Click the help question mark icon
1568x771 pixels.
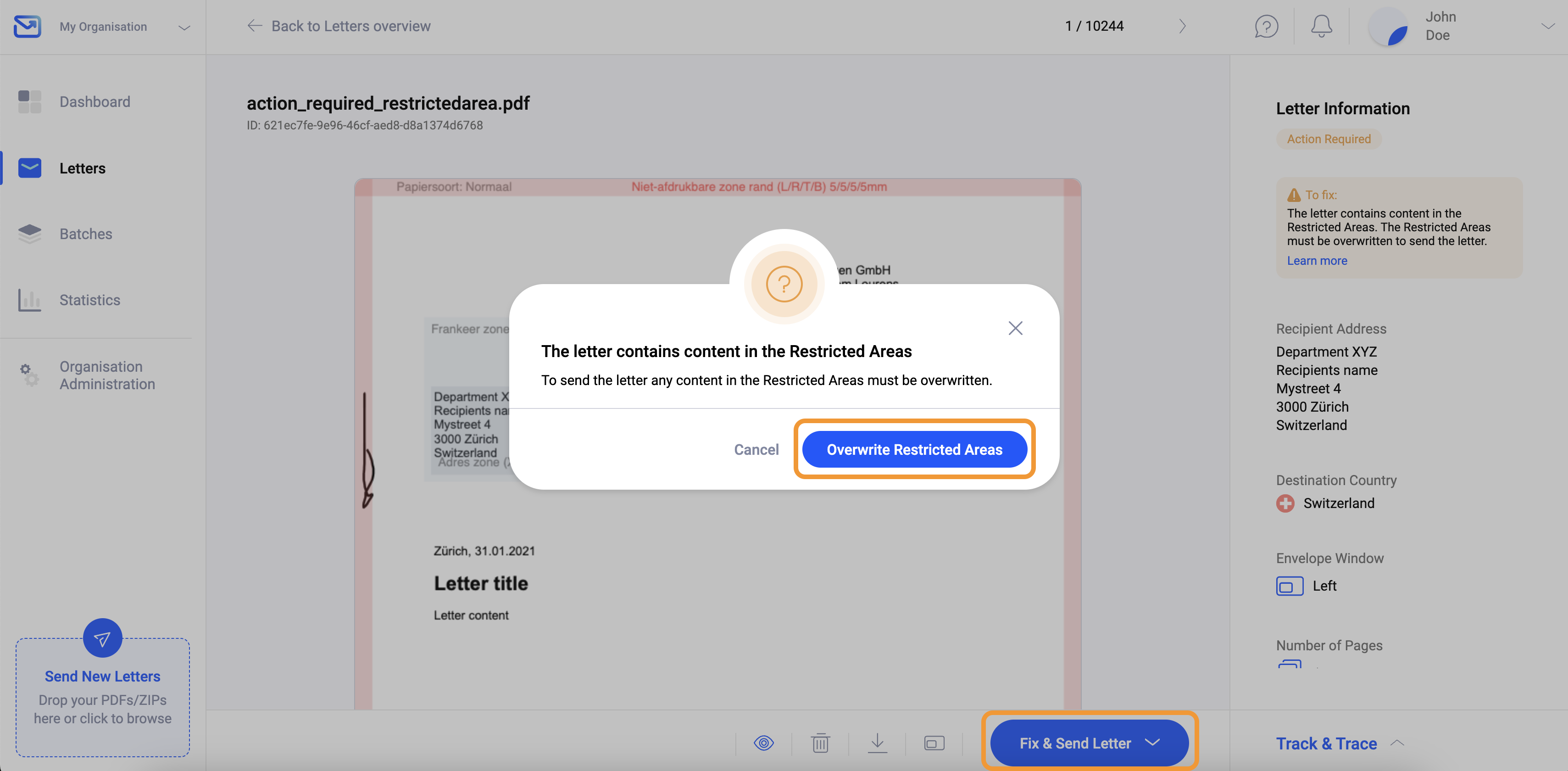(1266, 26)
